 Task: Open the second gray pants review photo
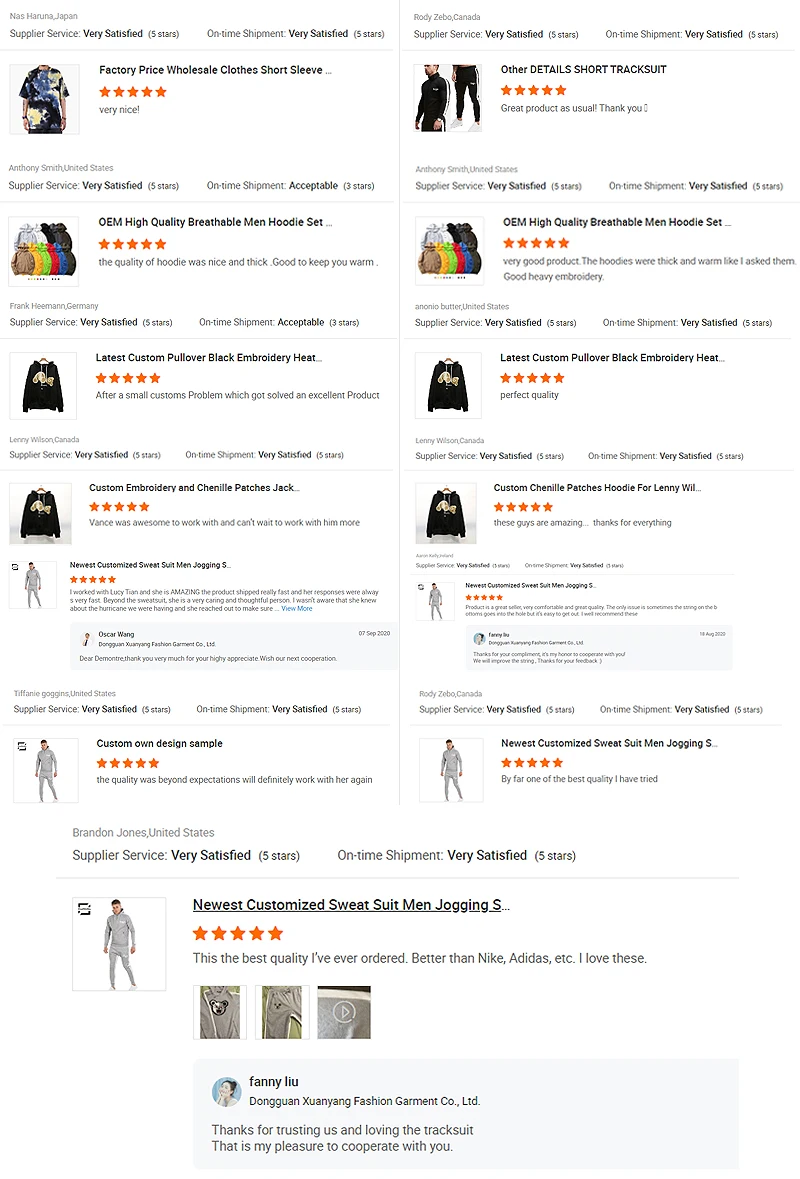click(x=282, y=1012)
